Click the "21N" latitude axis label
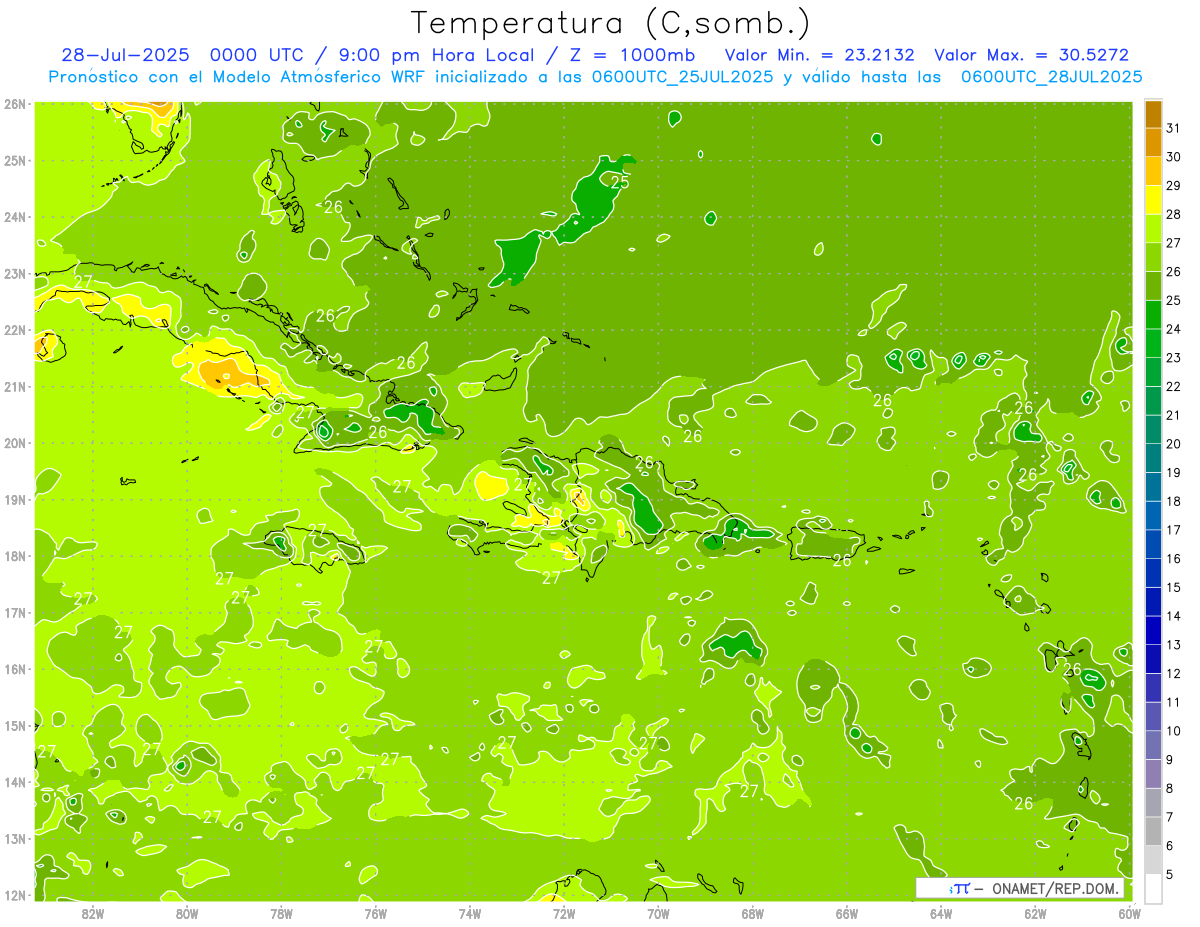This screenshot has width=1200, height=927. [x=15, y=387]
